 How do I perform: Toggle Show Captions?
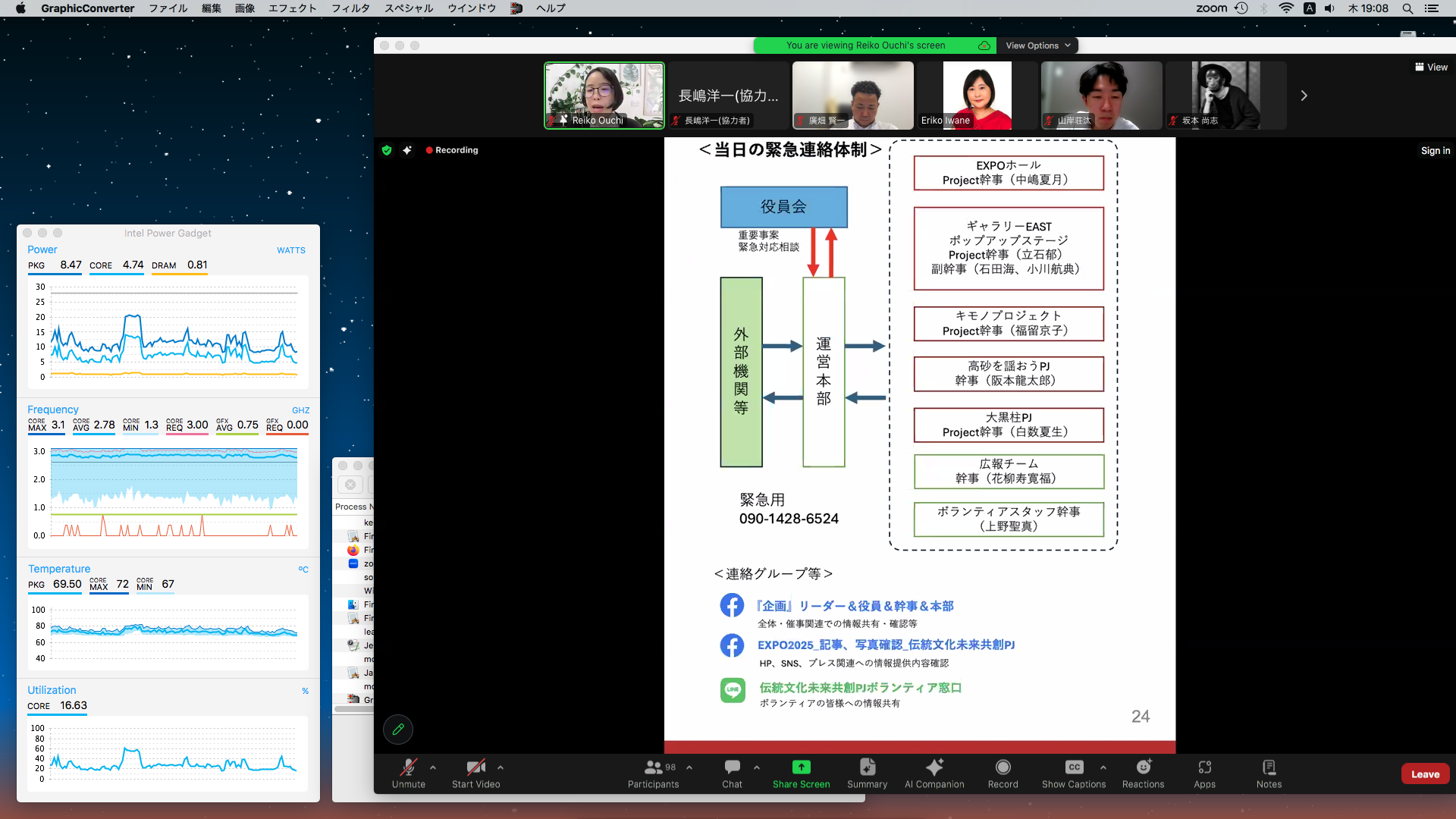pos(1073,767)
